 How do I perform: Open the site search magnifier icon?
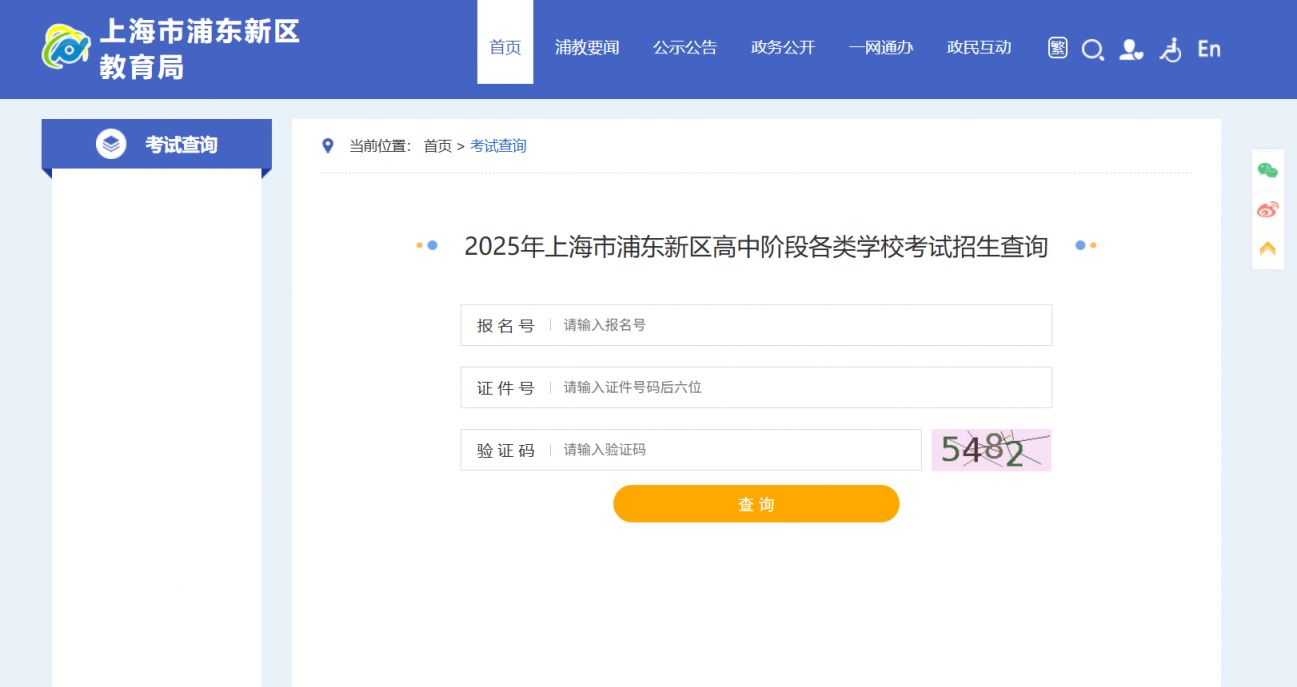[1093, 49]
